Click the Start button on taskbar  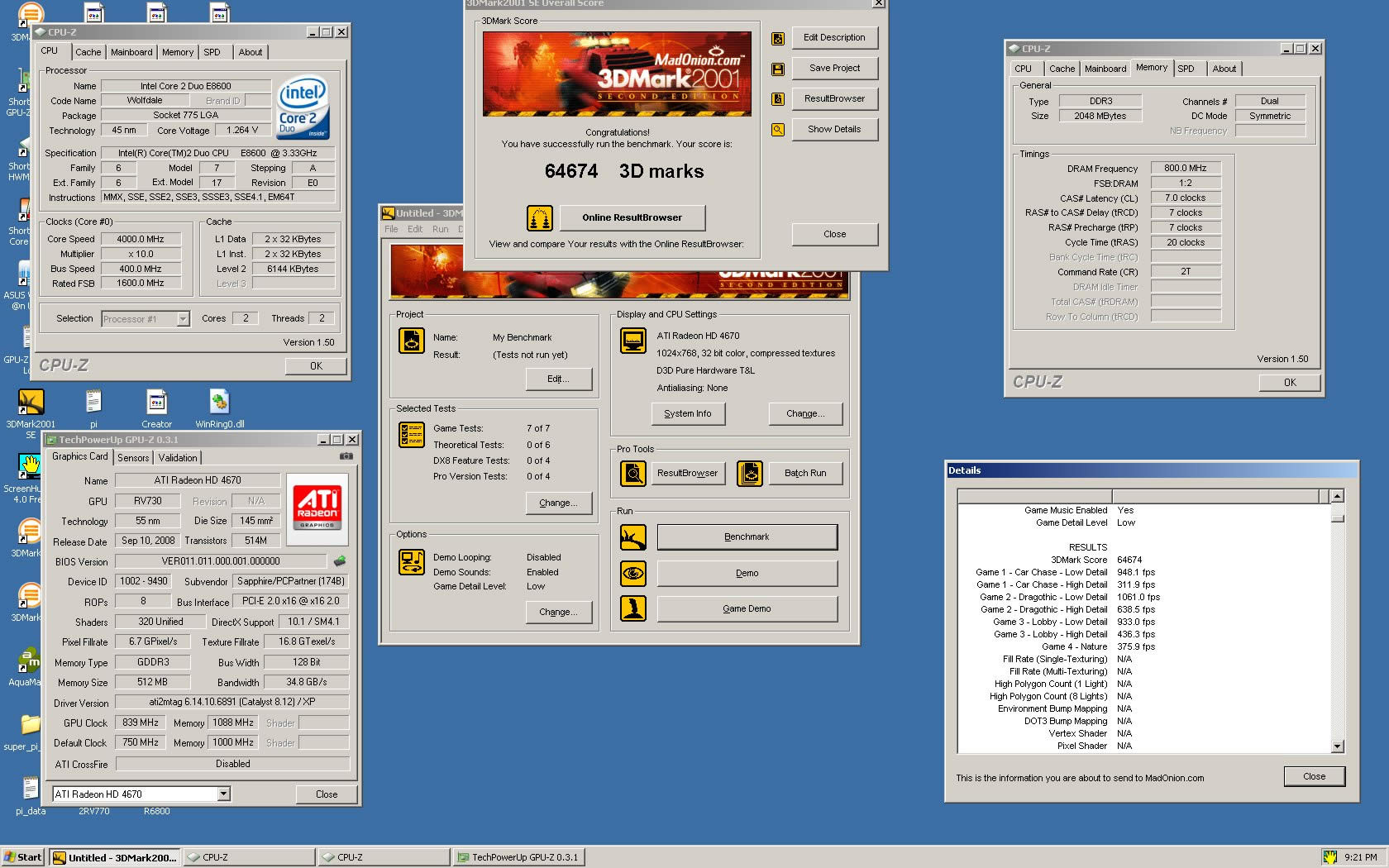tap(23, 857)
